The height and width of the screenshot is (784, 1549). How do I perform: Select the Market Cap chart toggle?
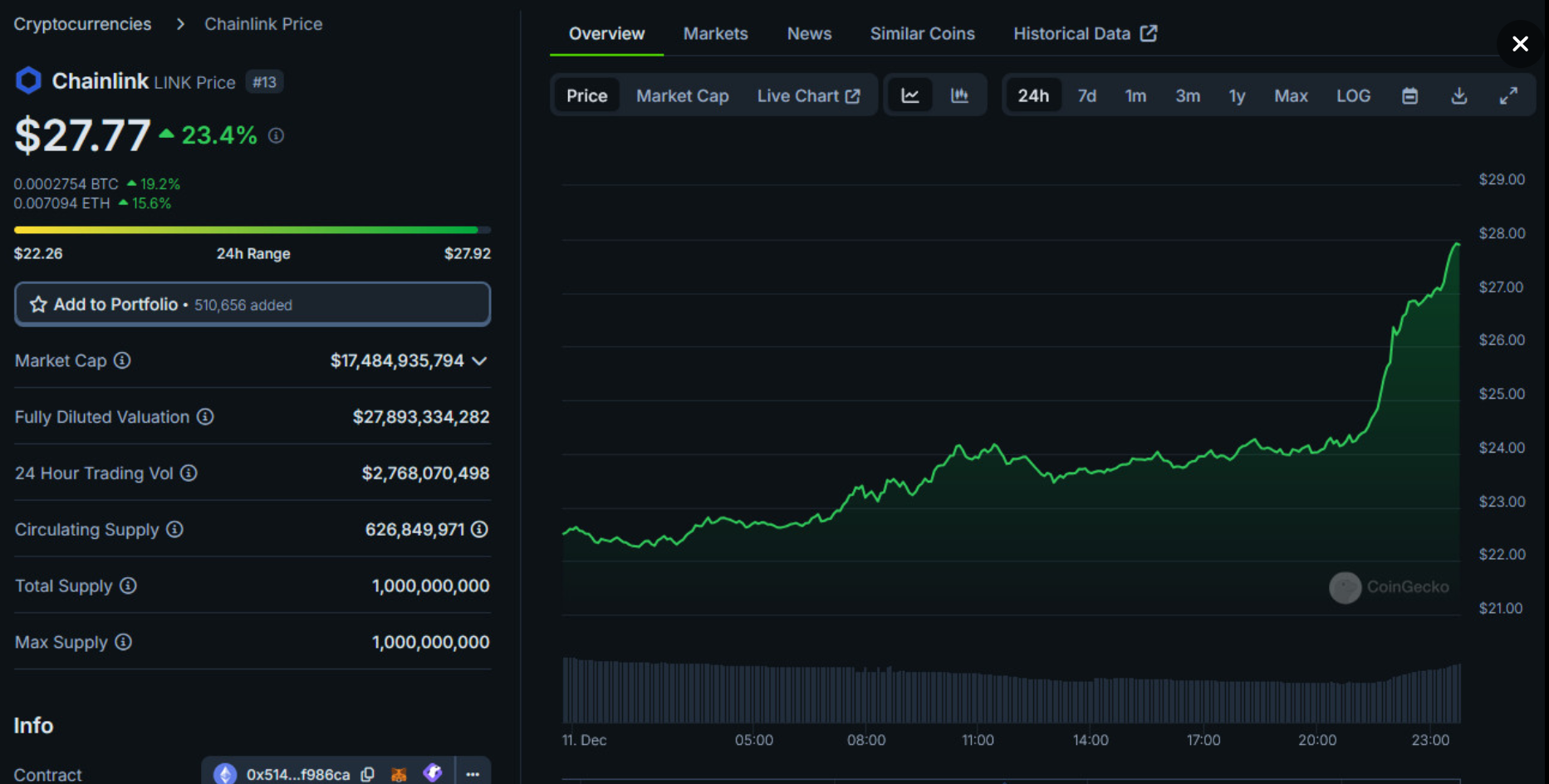point(683,96)
